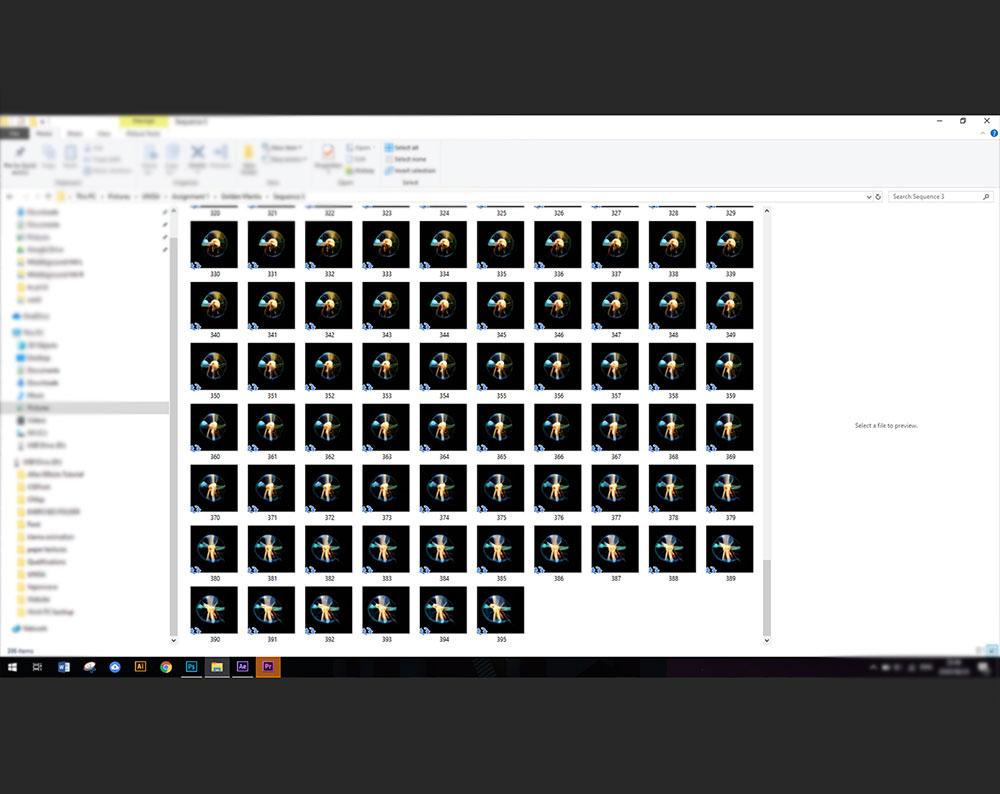Open Google Chrome from the taskbar
Viewport: 1000px width, 794px height.
coord(166,667)
